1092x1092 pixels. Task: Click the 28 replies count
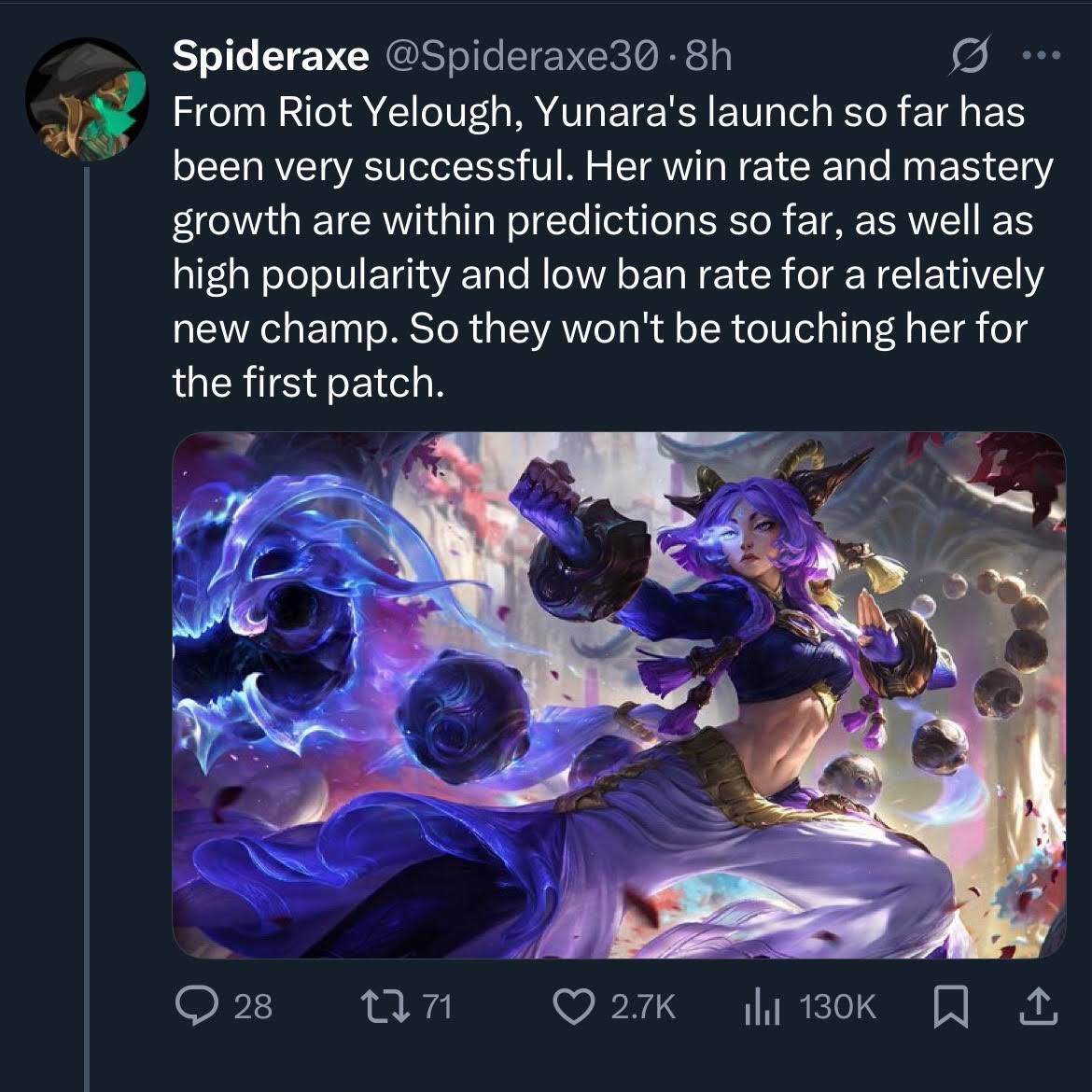pyautogui.click(x=253, y=1006)
